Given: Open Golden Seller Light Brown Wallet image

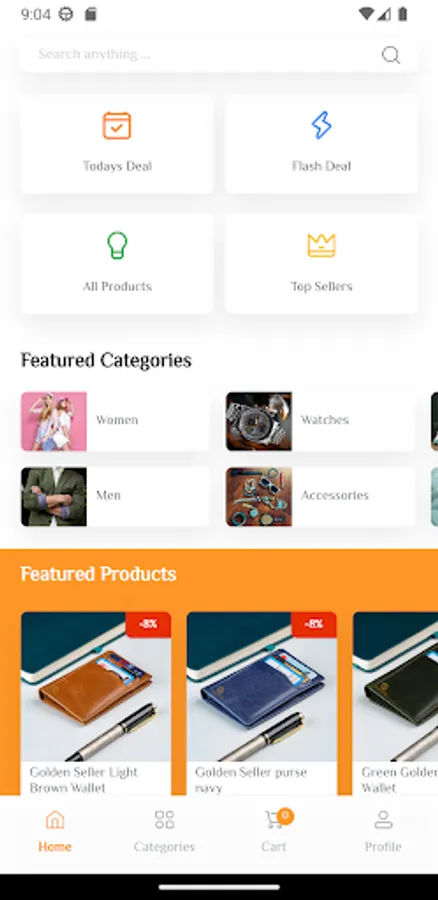Looking at the screenshot, I should click(96, 686).
